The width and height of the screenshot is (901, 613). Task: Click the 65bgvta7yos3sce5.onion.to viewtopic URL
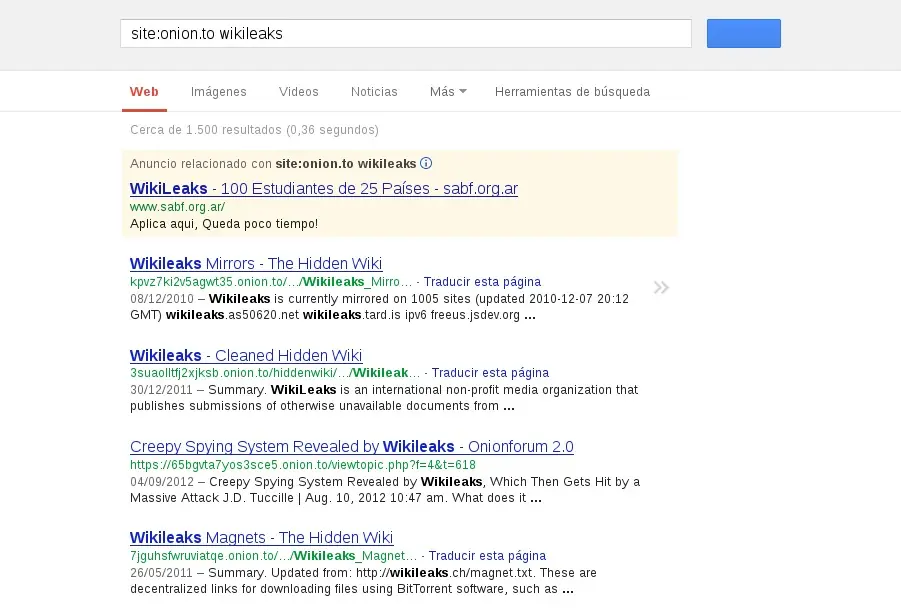click(303, 464)
